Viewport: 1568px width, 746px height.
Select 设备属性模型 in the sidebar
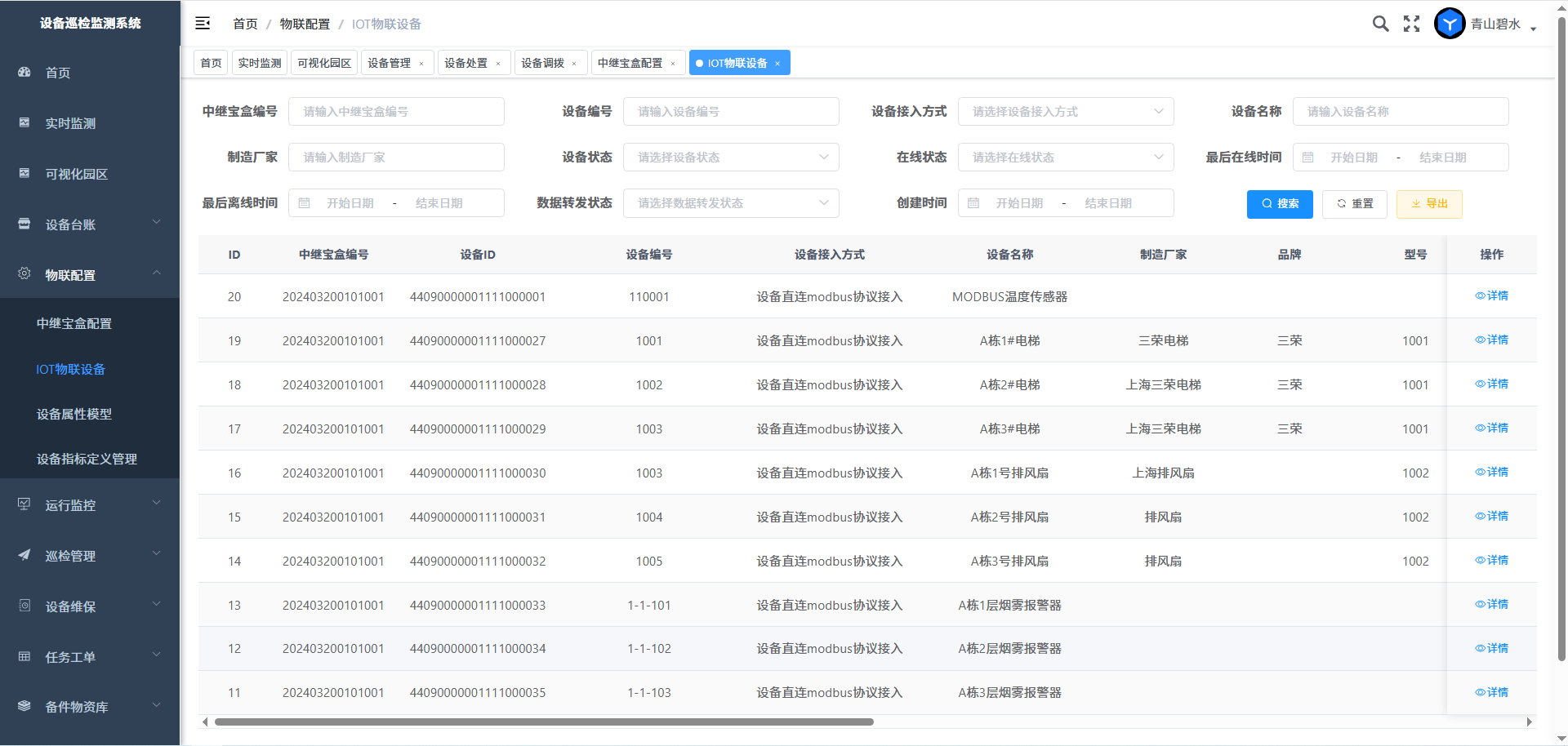pos(74,414)
